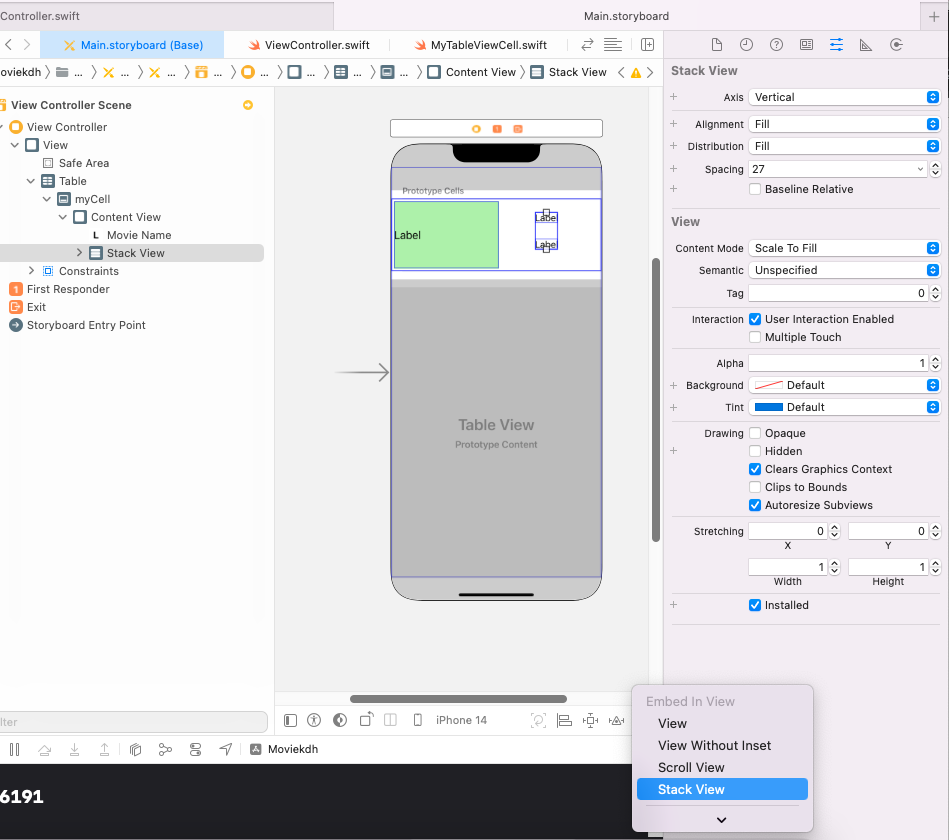The height and width of the screenshot is (840, 949).
Task: Toggle Autoresize Subviews checkbox
Action: tap(755, 505)
